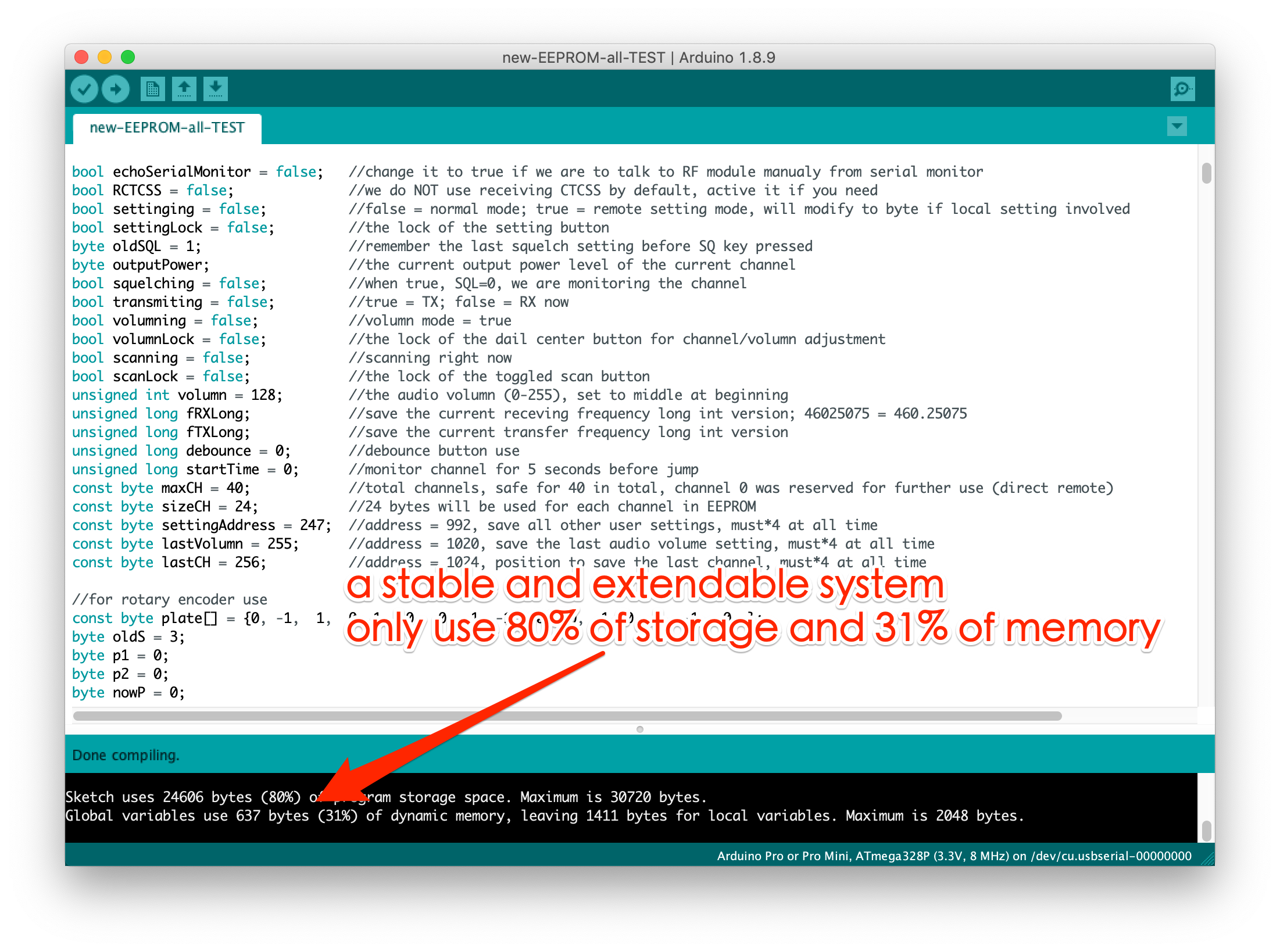Click the Verify checkmark button
Viewport: 1280px width, 952px height.
pos(84,89)
